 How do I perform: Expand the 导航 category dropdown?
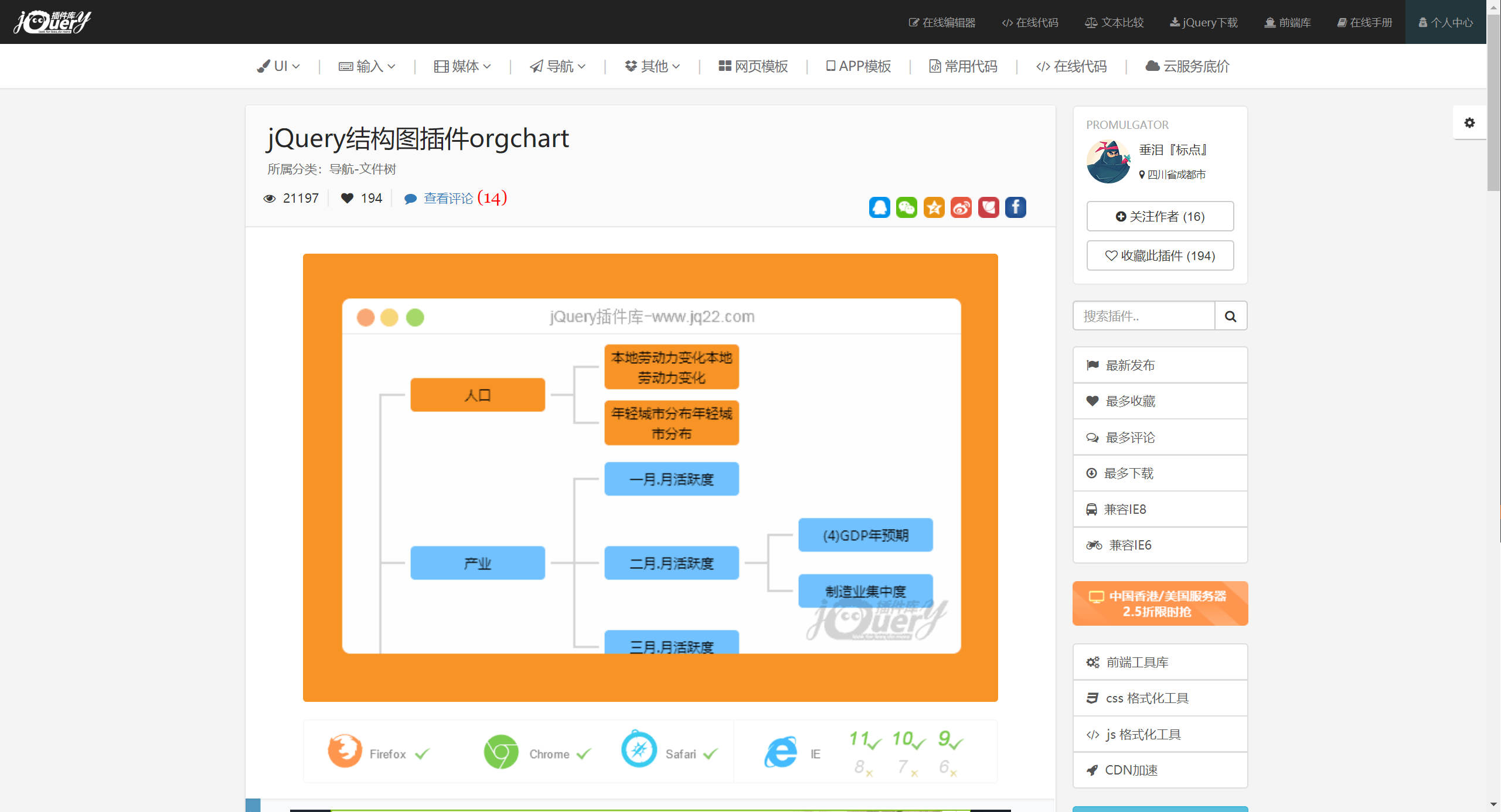557,66
